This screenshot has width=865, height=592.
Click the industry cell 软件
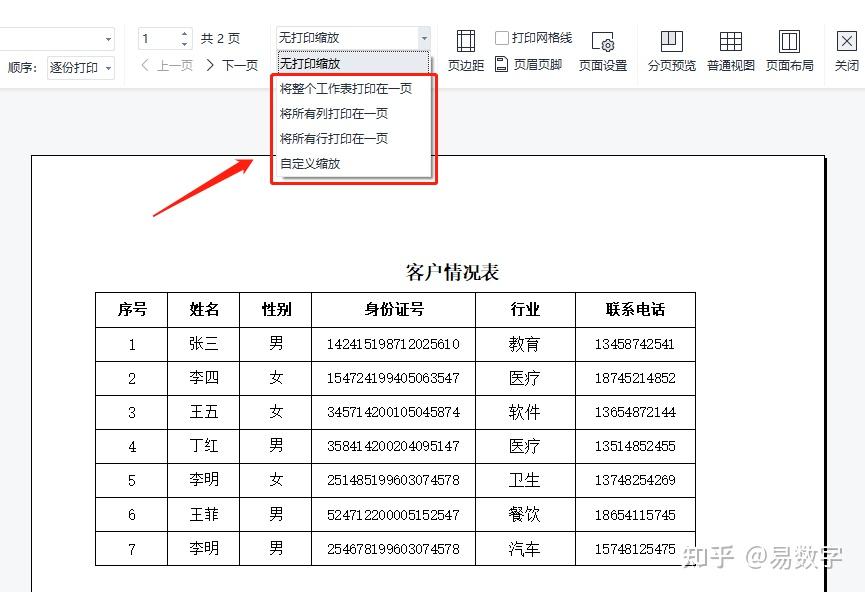tap(524, 412)
